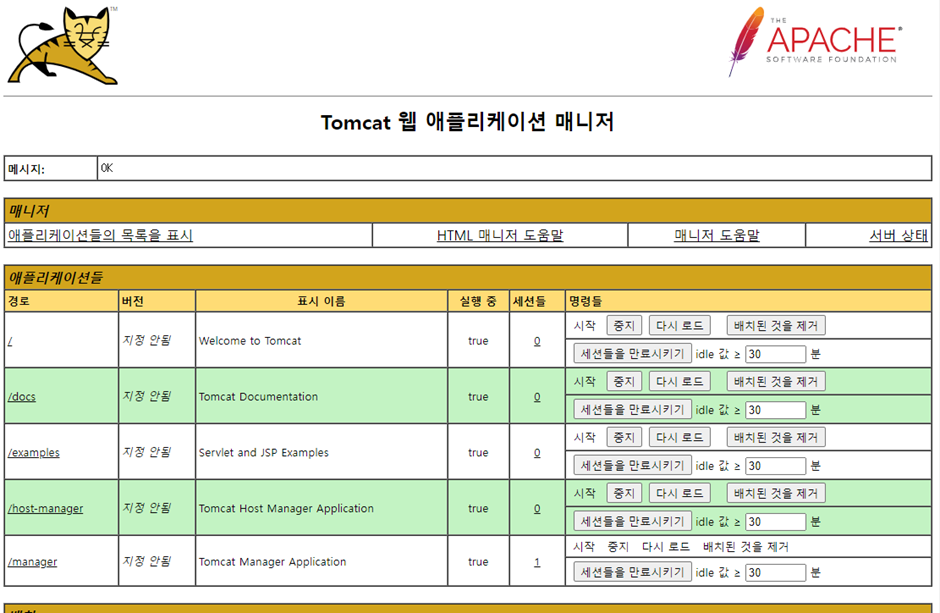Open the /manager application link
This screenshot has width=940, height=613.
coord(32,561)
